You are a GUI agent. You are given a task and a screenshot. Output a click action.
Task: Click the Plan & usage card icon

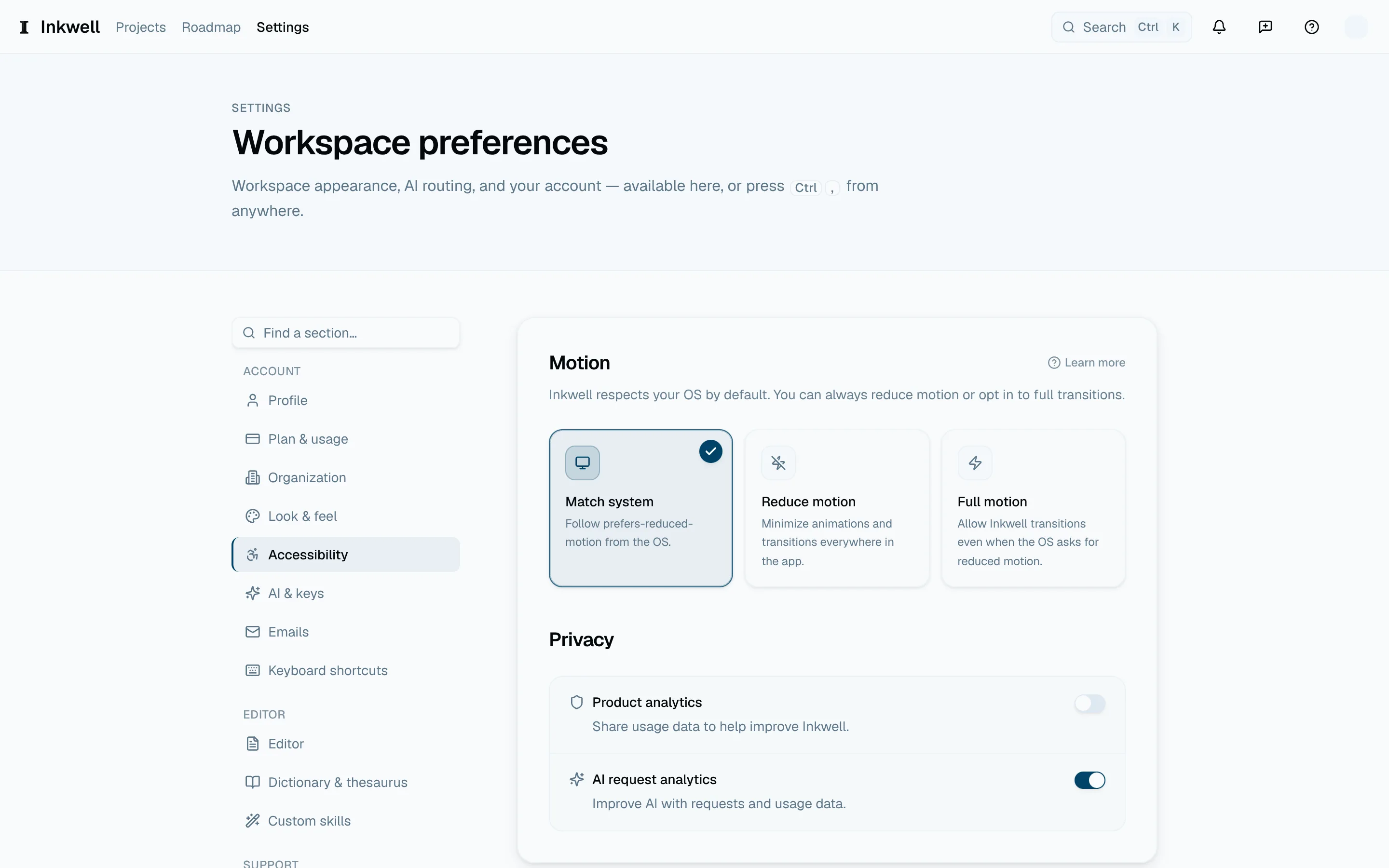253,439
